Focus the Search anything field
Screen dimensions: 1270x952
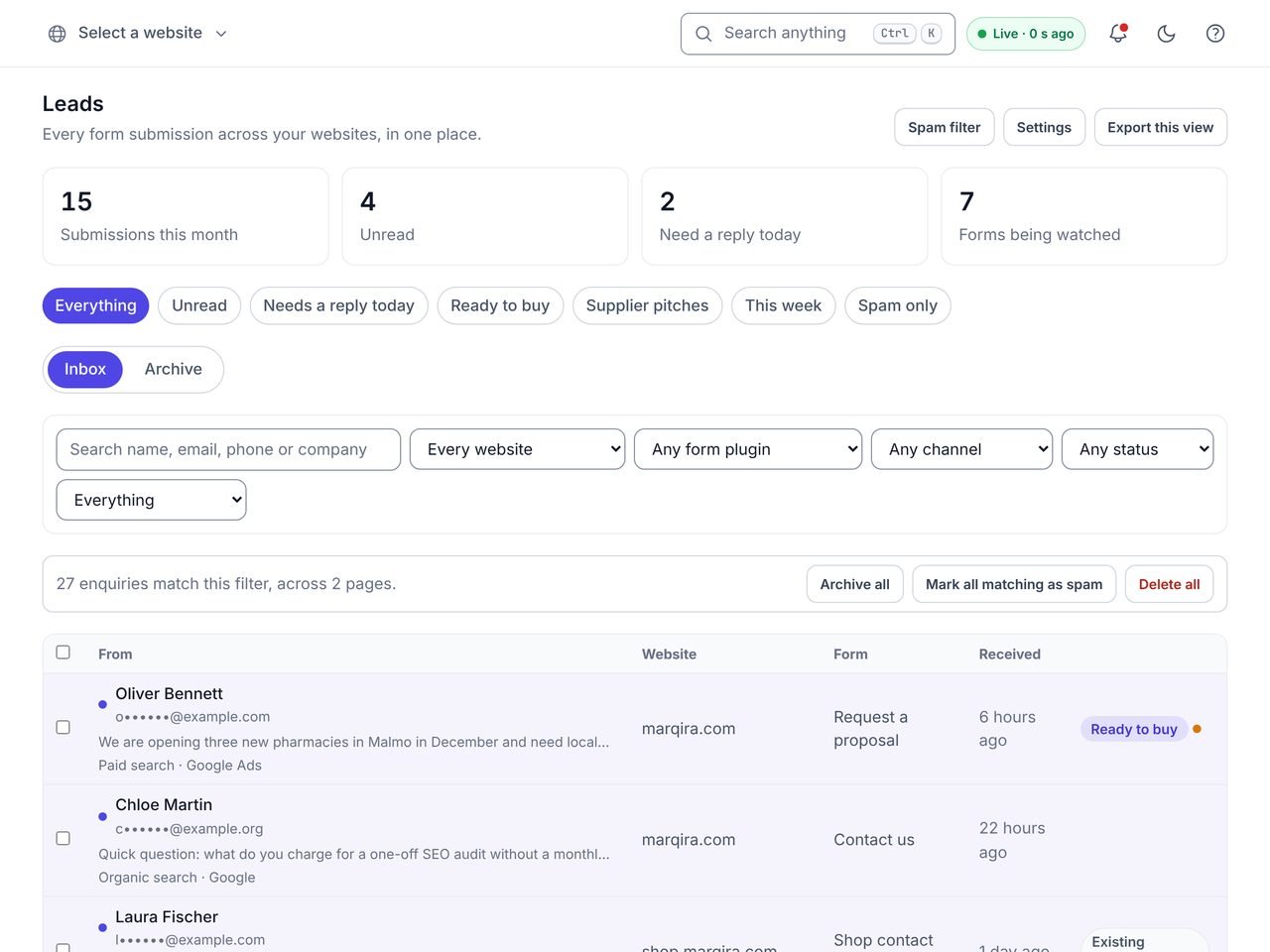818,34
